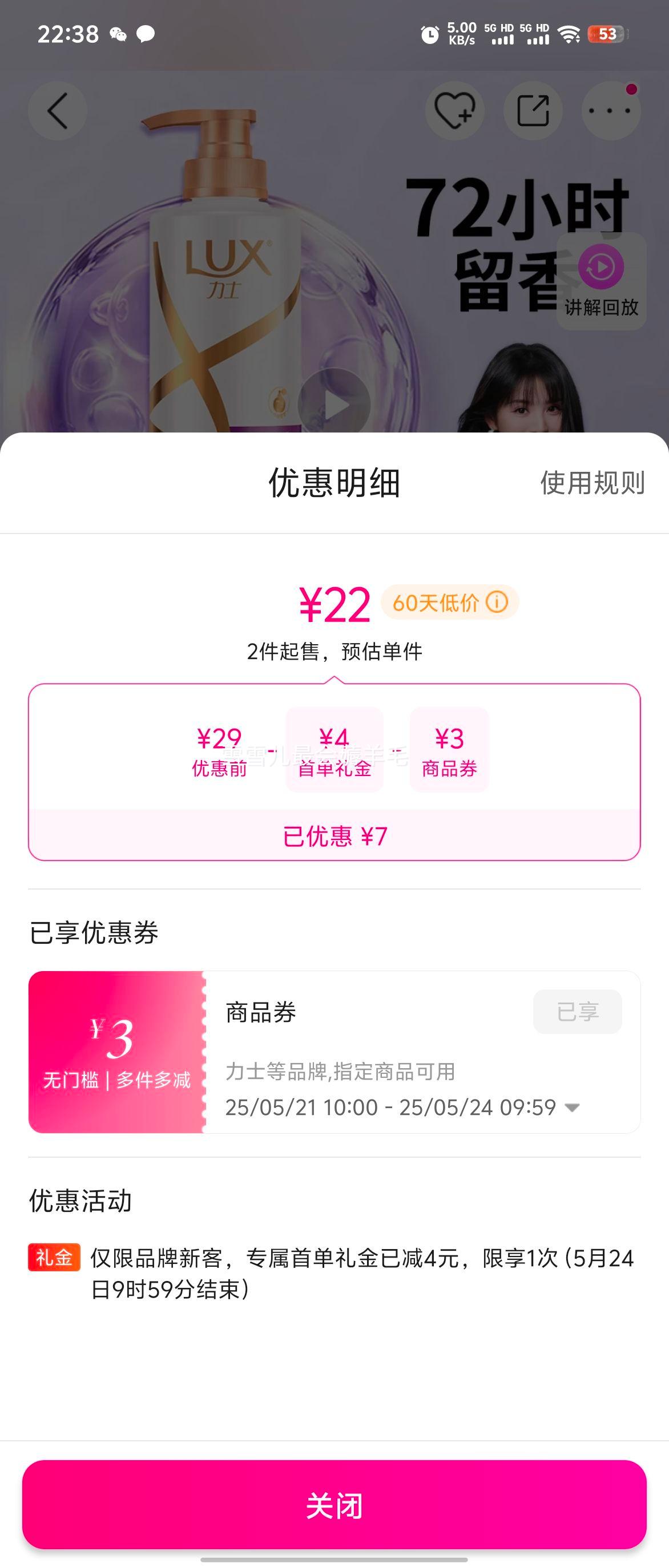
Task: Tap the 礼金 red tag
Action: [54, 1257]
